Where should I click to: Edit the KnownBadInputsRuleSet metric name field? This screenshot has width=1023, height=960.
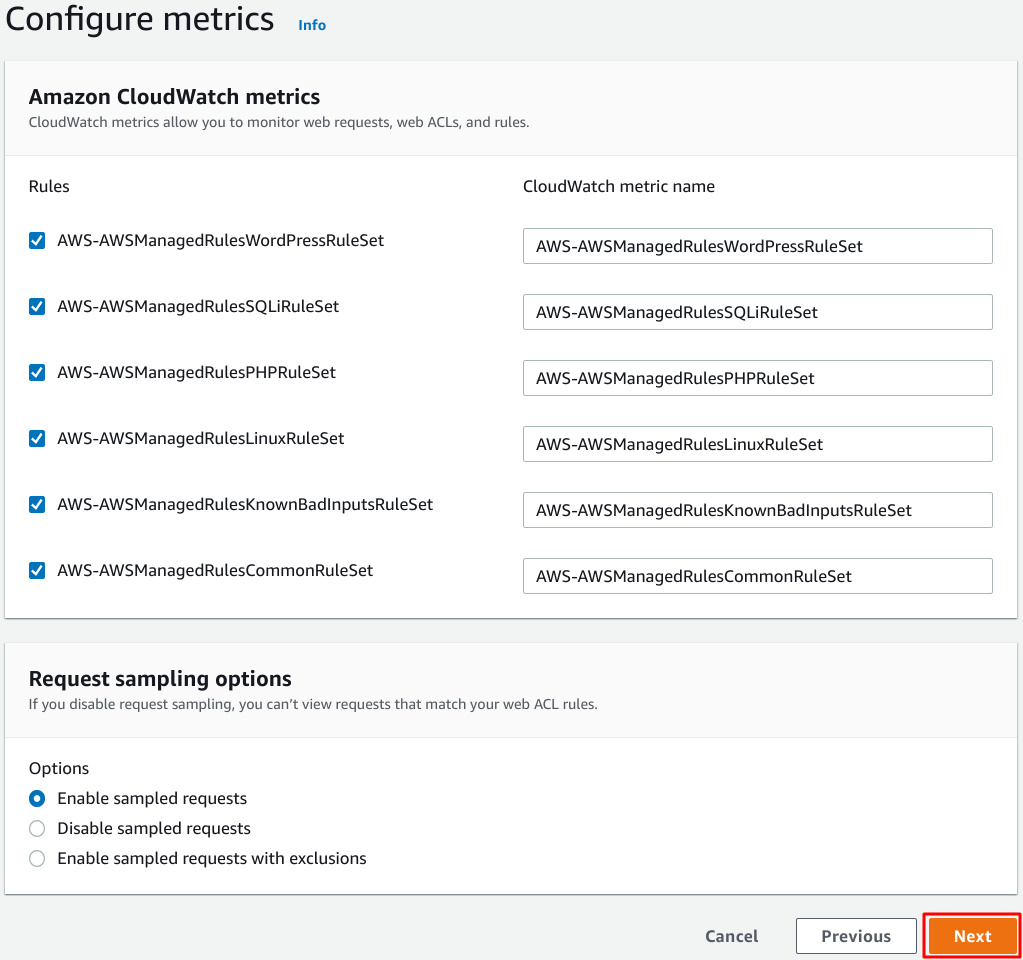[757, 510]
